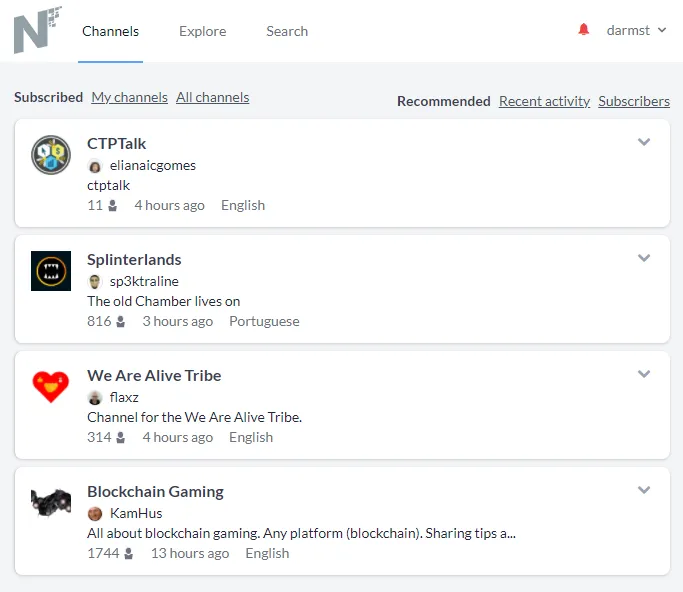Click sp3ktraline avatar icon
The width and height of the screenshot is (683, 592).
tap(95, 282)
